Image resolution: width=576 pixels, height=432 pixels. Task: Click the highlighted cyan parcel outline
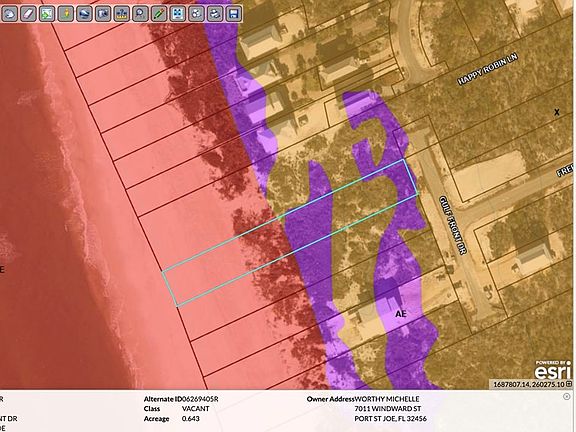[290, 233]
